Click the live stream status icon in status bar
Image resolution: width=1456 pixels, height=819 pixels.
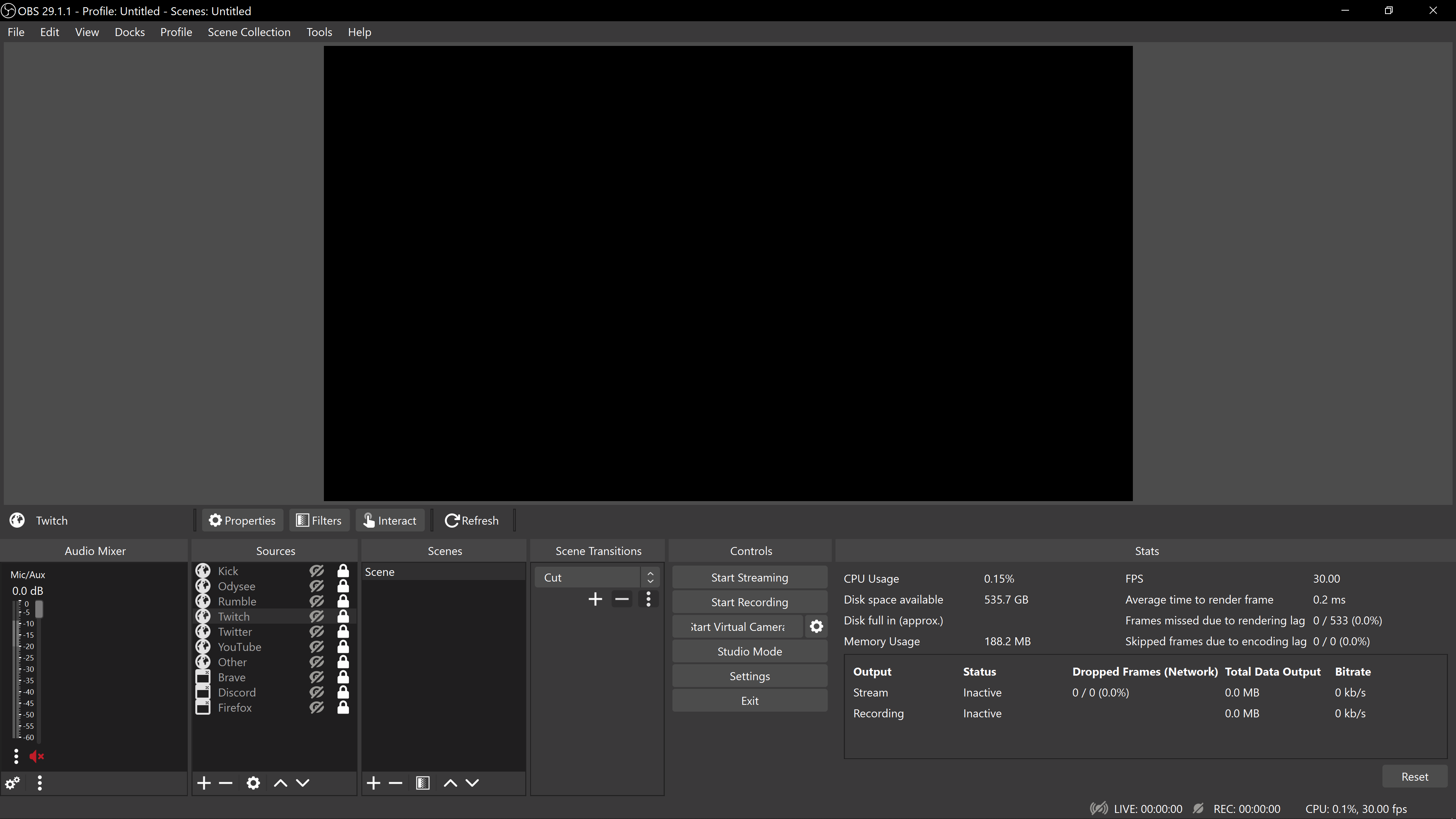(1099, 808)
